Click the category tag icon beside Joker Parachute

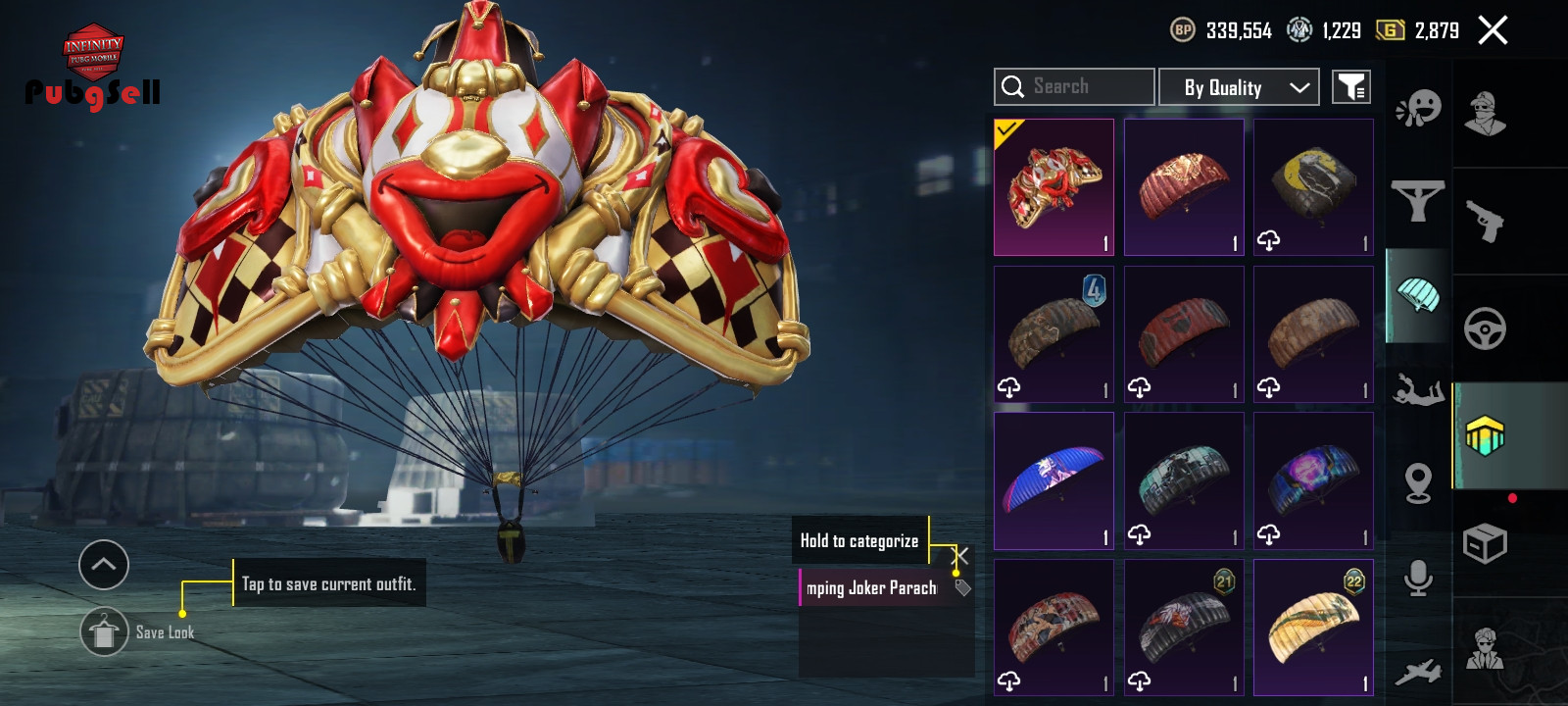point(963,588)
